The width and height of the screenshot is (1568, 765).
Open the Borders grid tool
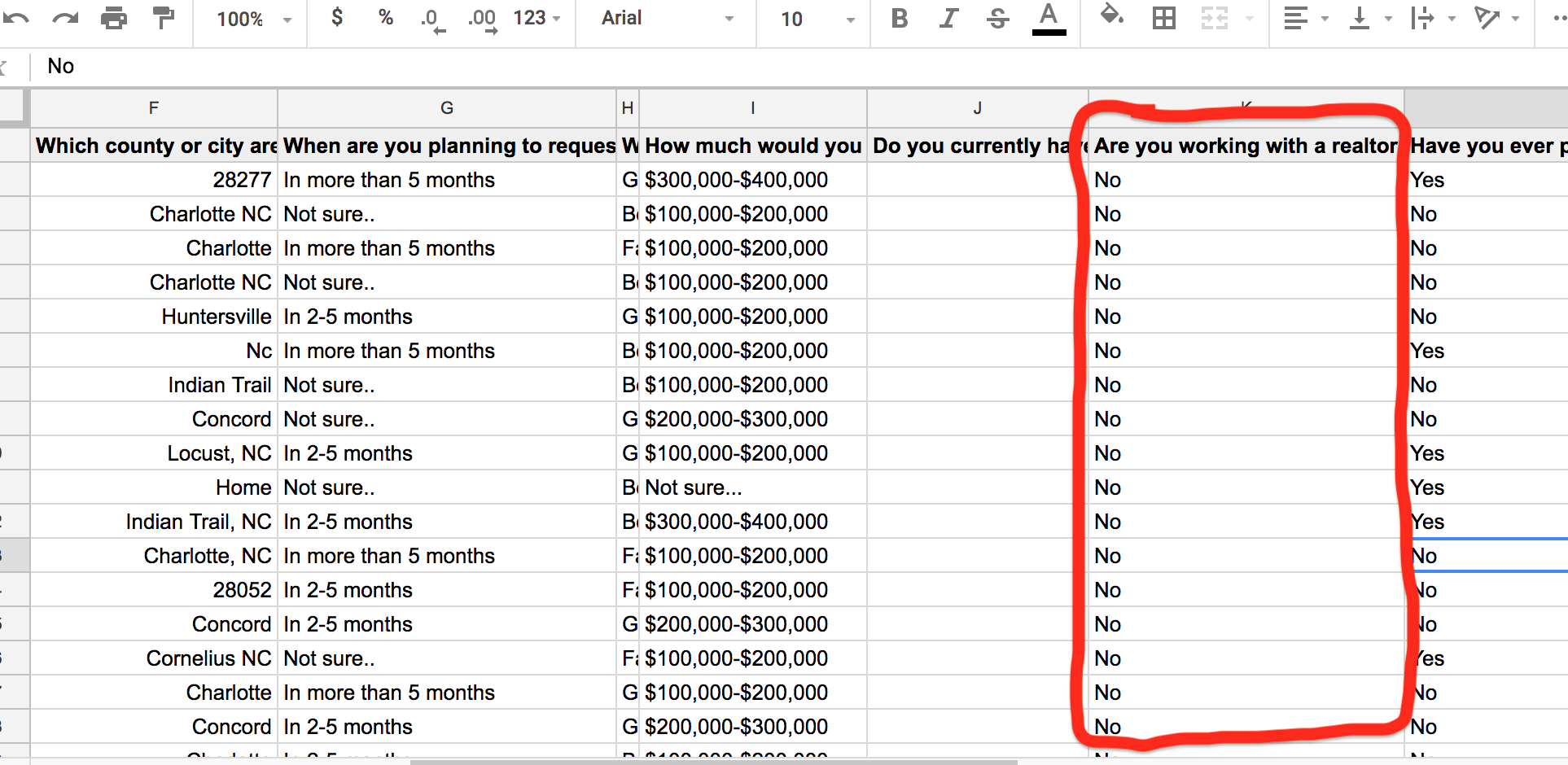tap(1164, 18)
